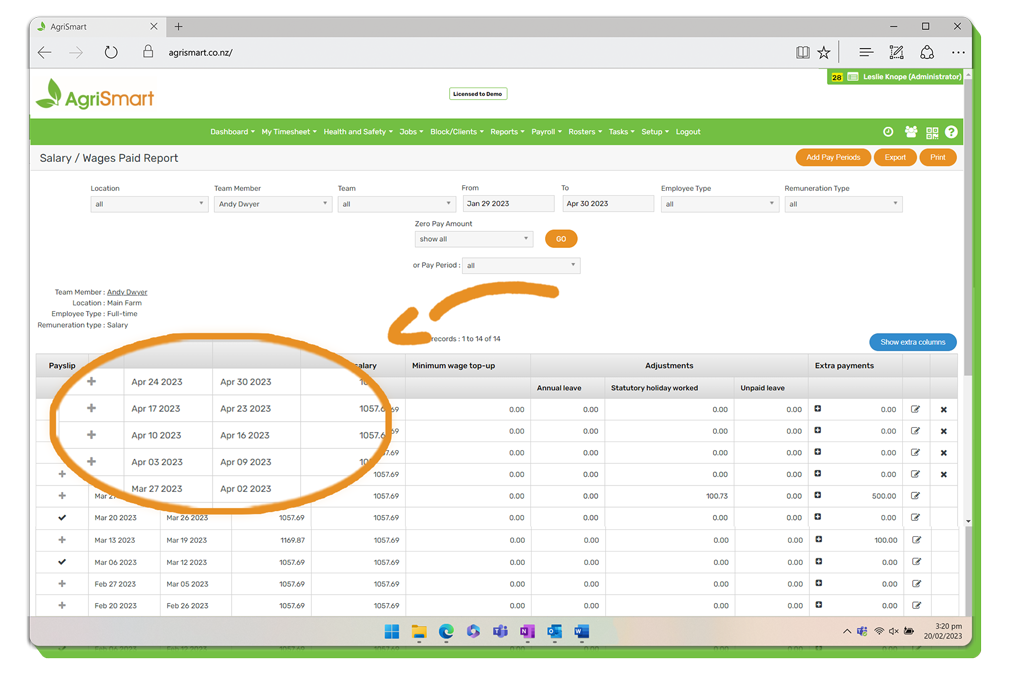Open the Team Member dropdown showing Andy Dwyer
1024x693 pixels.
tap(272, 204)
